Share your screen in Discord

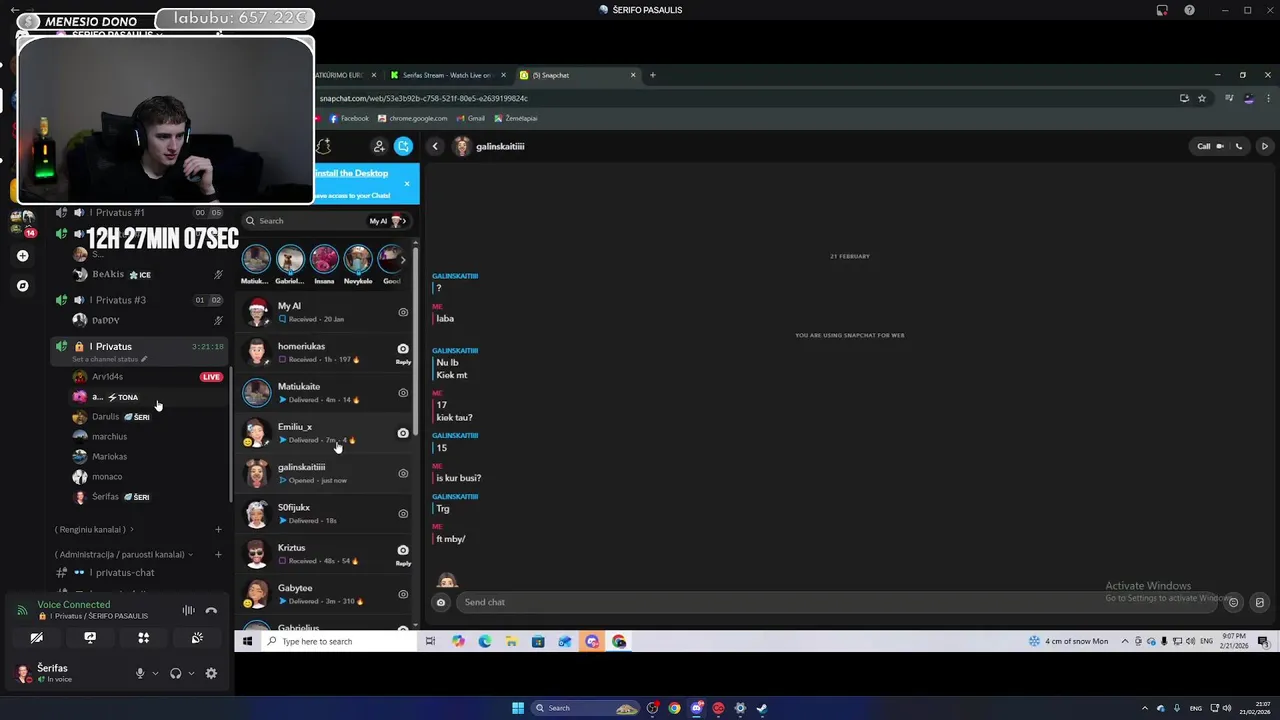click(x=90, y=637)
